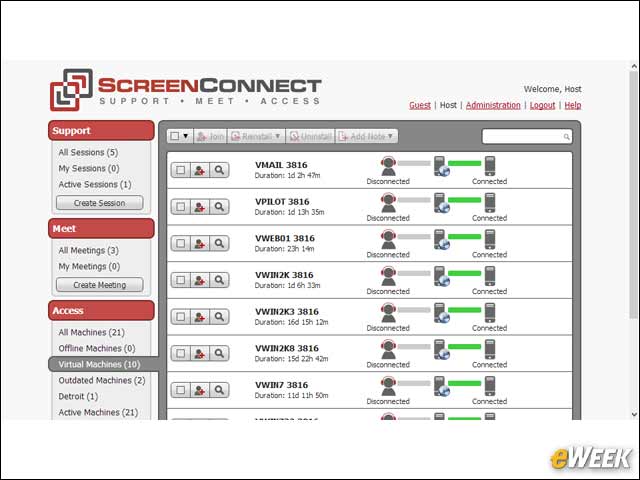The image size is (640, 480).
Task: Click the page scrollbar down arrow
Action: click(634, 414)
